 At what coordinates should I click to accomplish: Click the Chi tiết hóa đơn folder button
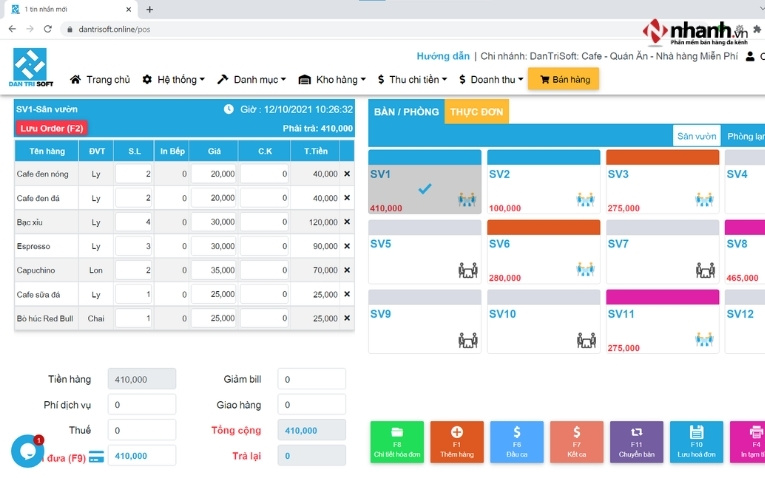coord(396,441)
